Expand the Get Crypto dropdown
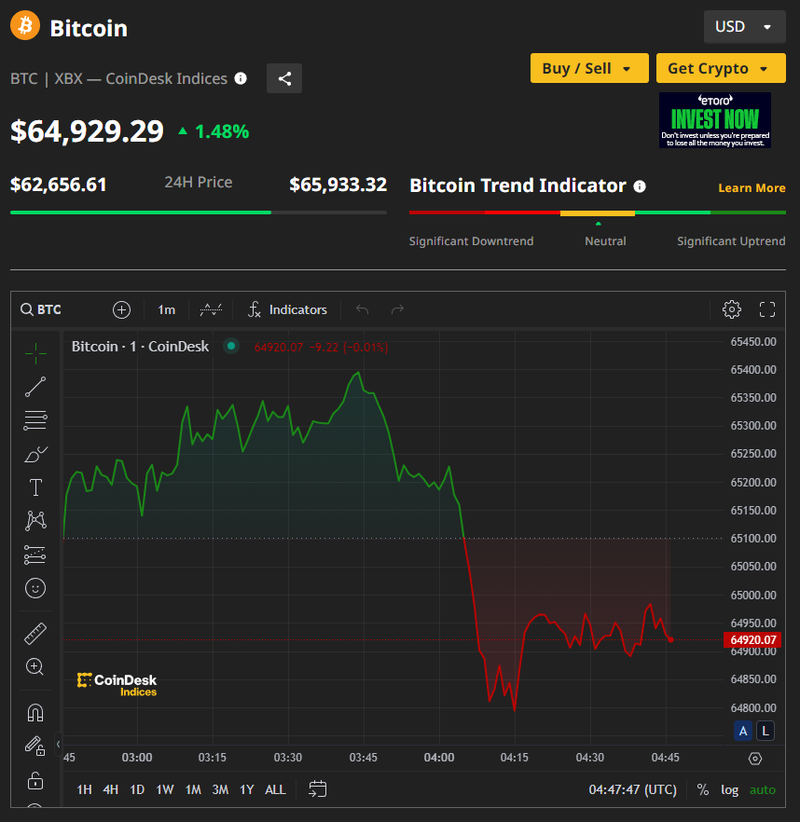The height and width of the screenshot is (822, 800). click(720, 68)
